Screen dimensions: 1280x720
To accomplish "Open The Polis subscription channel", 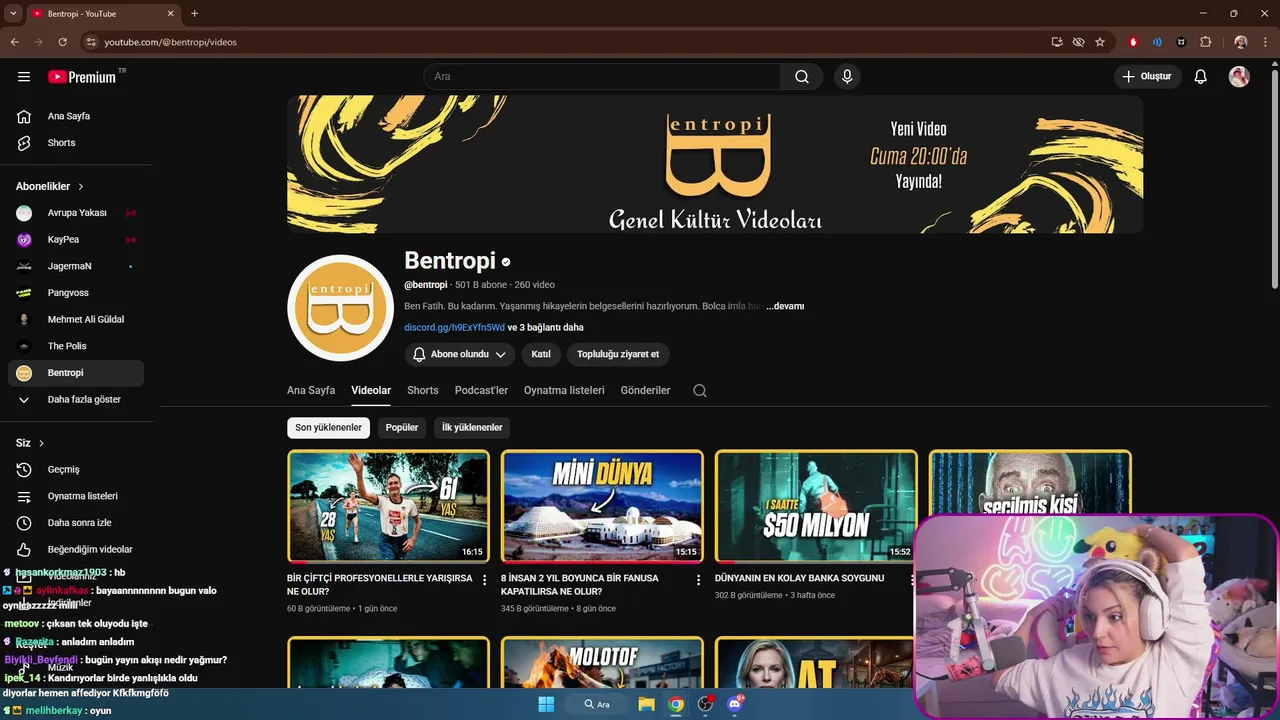I will [76, 346].
